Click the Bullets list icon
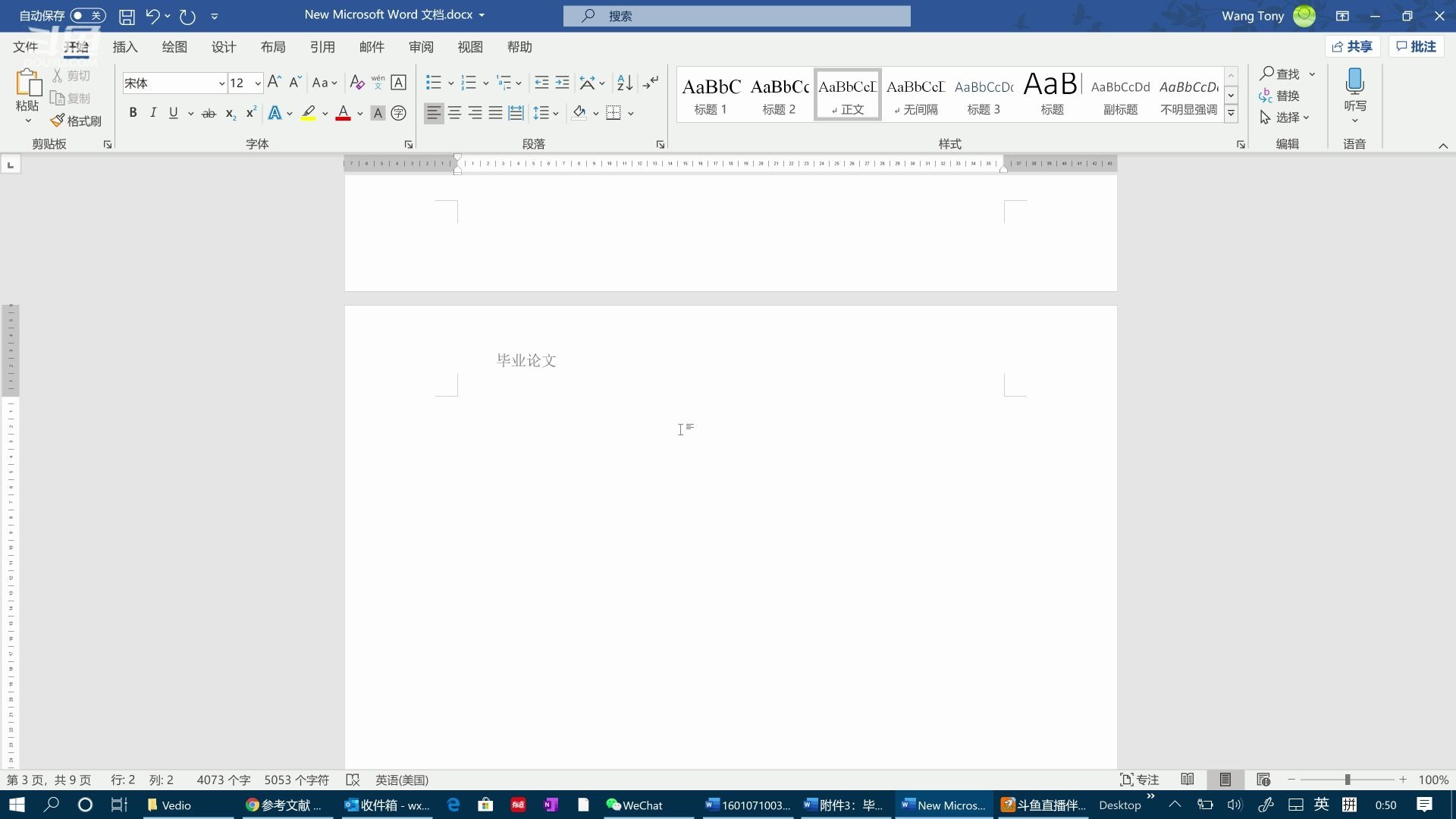Screen dimensions: 1456x819 pyautogui.click(x=433, y=82)
